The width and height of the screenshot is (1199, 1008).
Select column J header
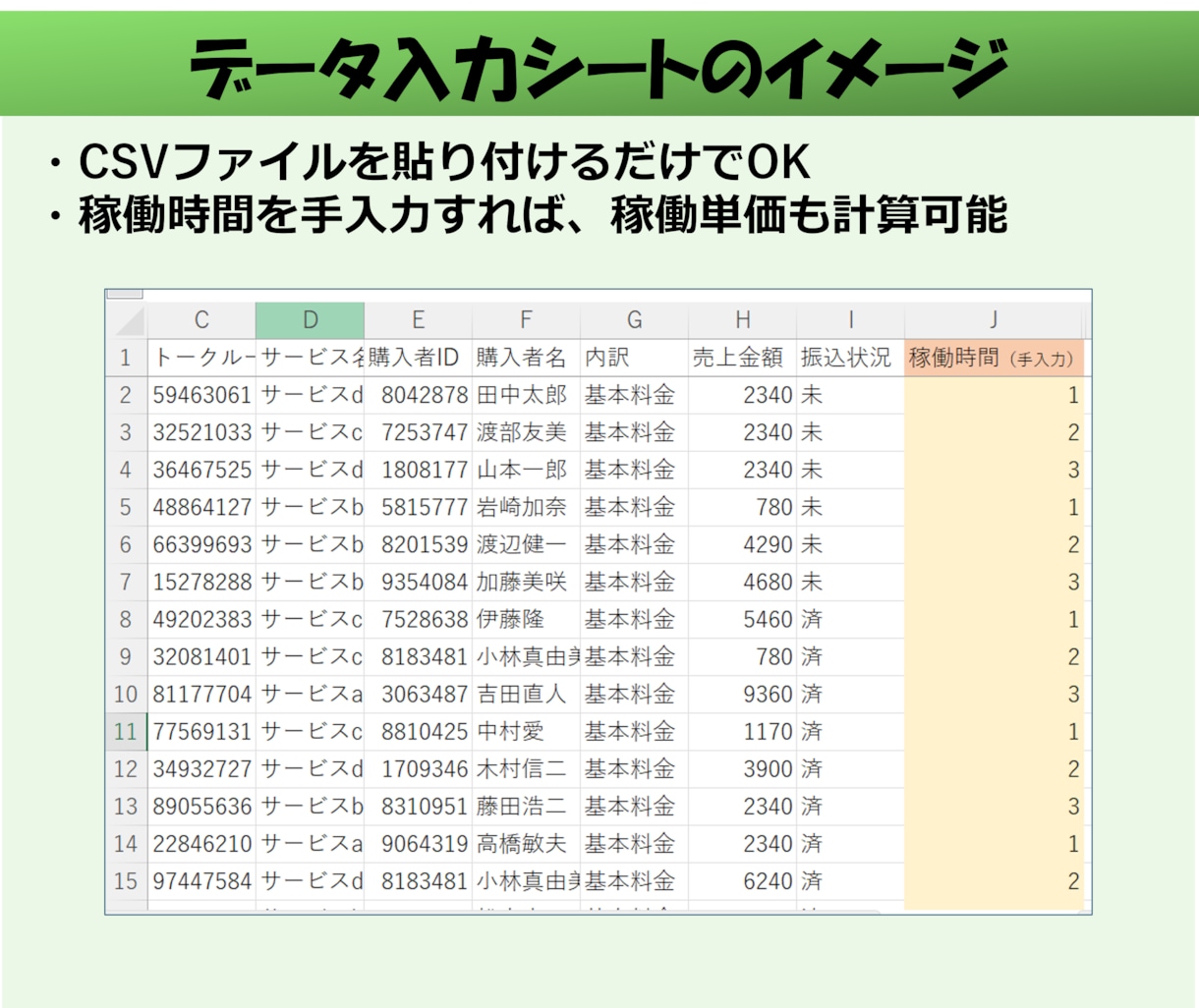point(994,320)
